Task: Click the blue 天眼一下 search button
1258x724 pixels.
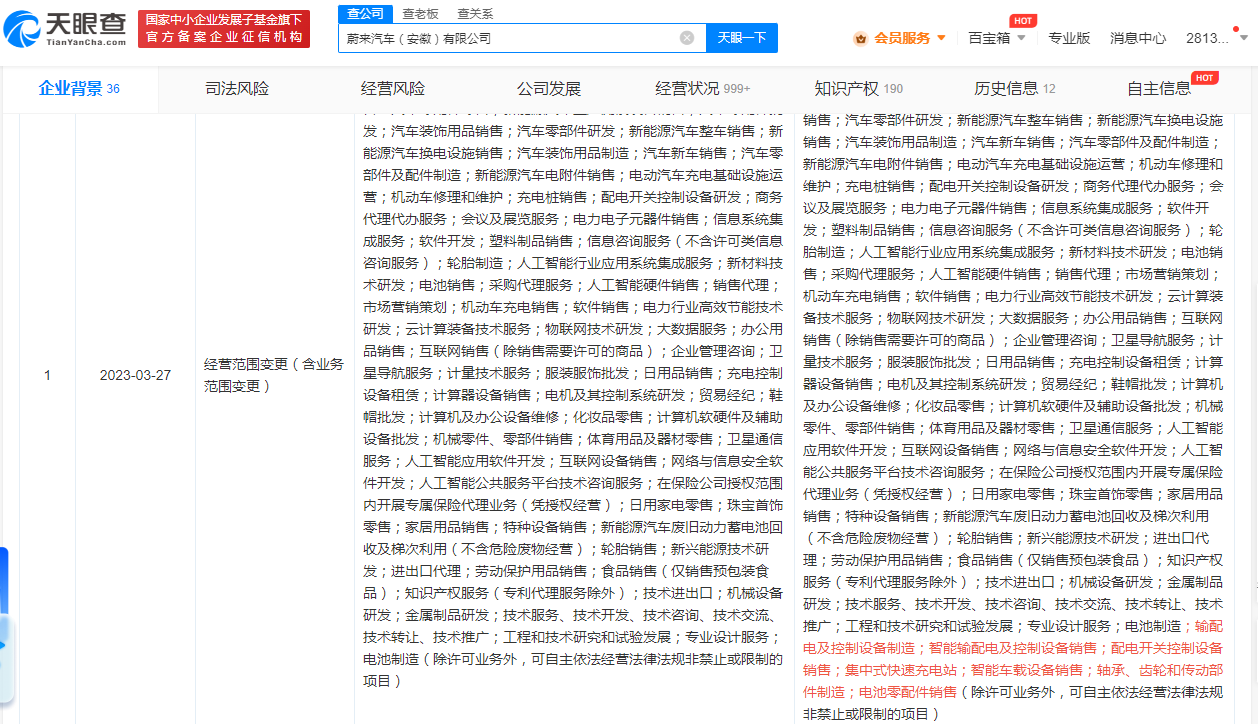Action: point(741,37)
